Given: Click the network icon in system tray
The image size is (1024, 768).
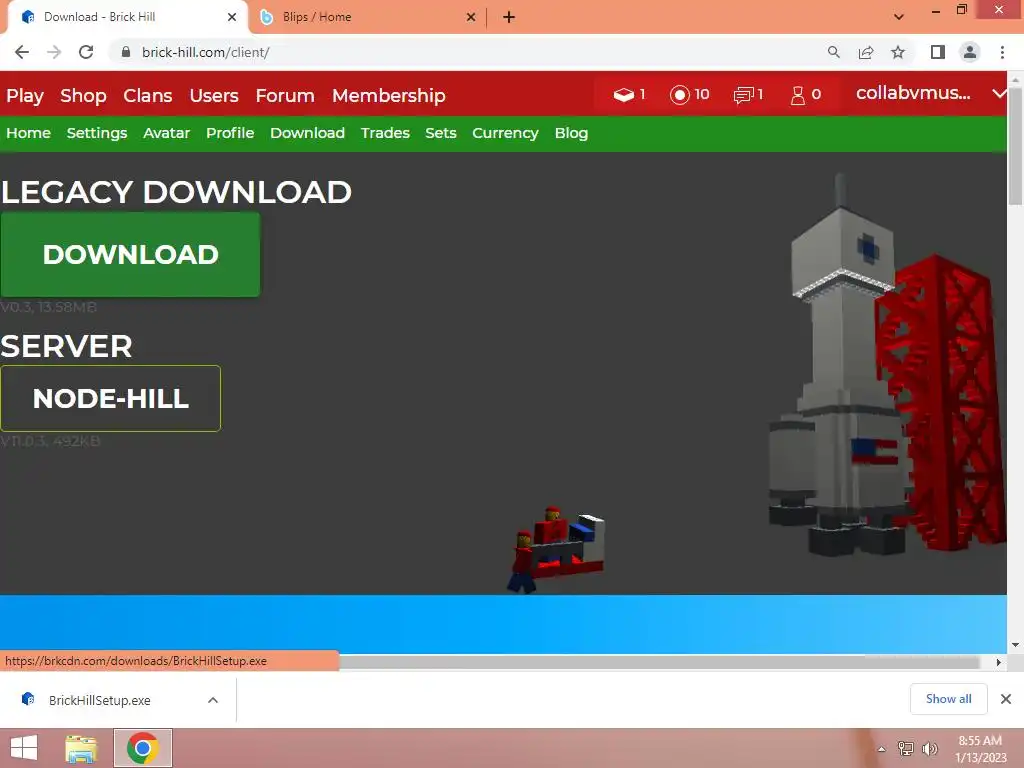Looking at the screenshot, I should point(905,748).
